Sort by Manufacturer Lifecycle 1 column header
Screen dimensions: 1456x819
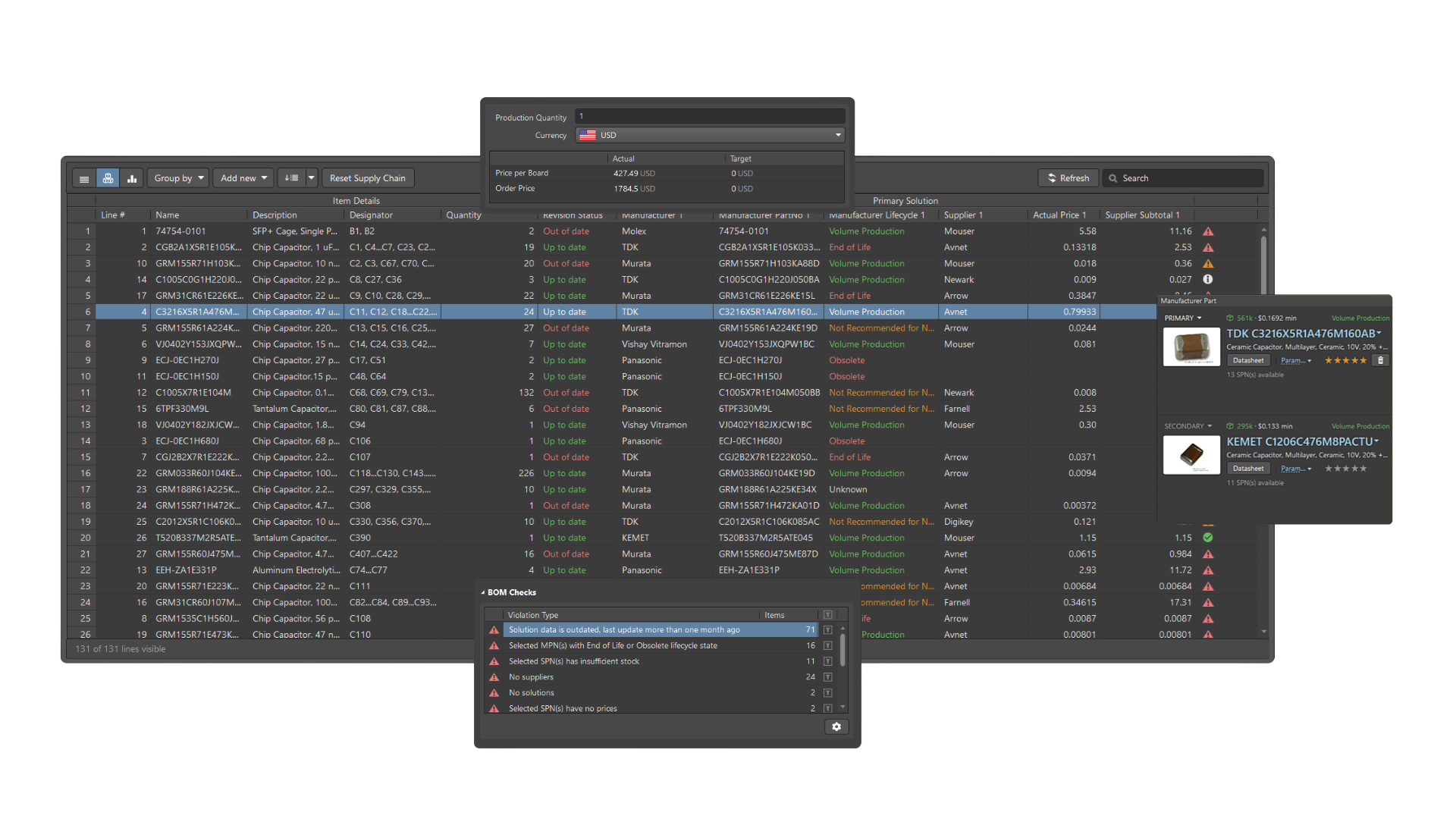(x=877, y=215)
